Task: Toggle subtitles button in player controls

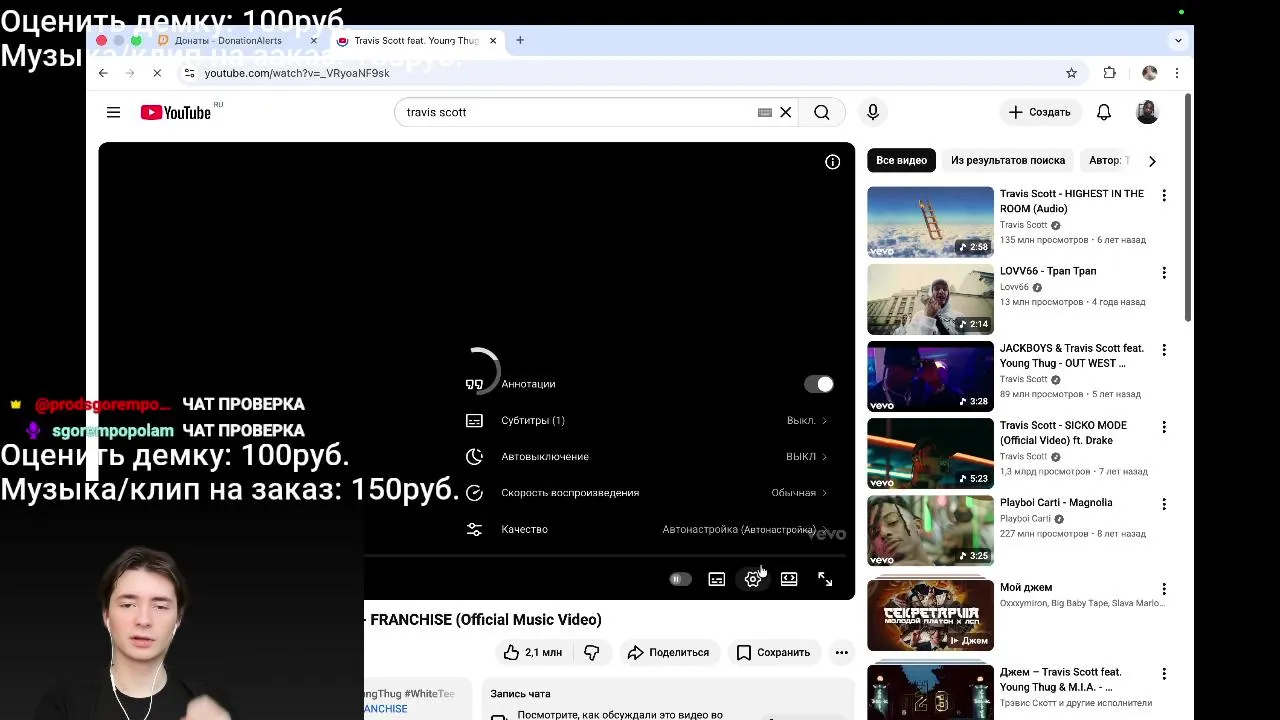Action: tap(717, 579)
